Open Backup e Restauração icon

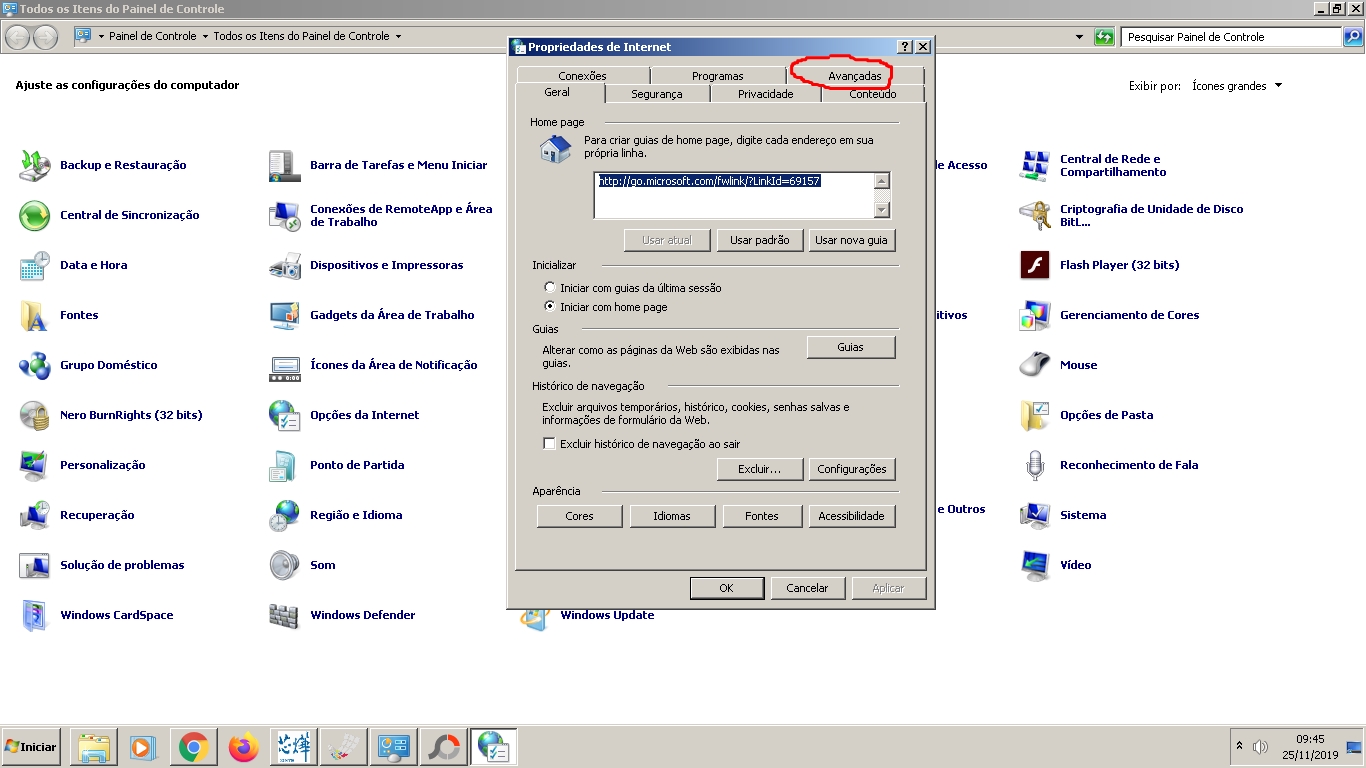click(35, 165)
